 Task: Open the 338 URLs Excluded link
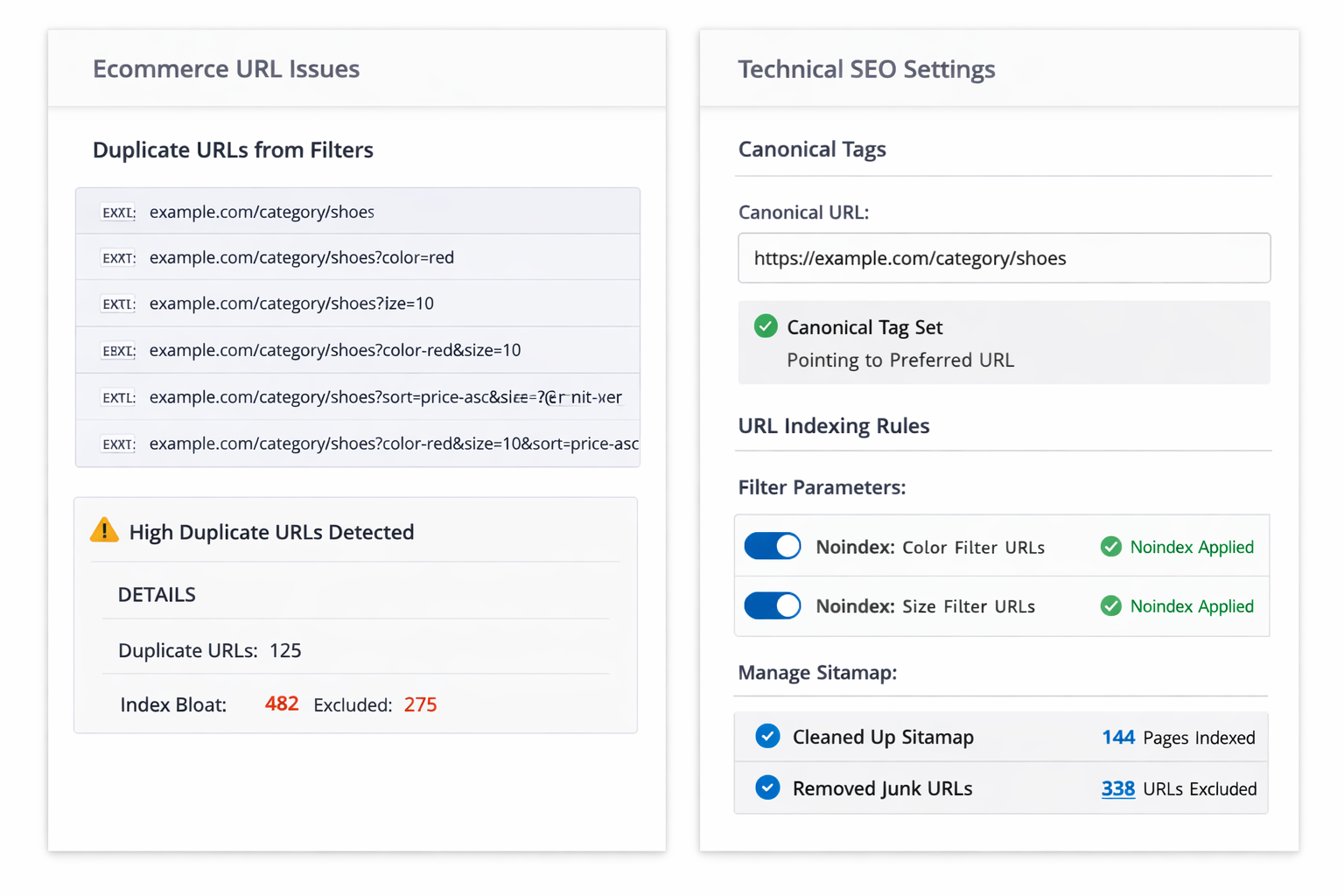tap(1117, 788)
